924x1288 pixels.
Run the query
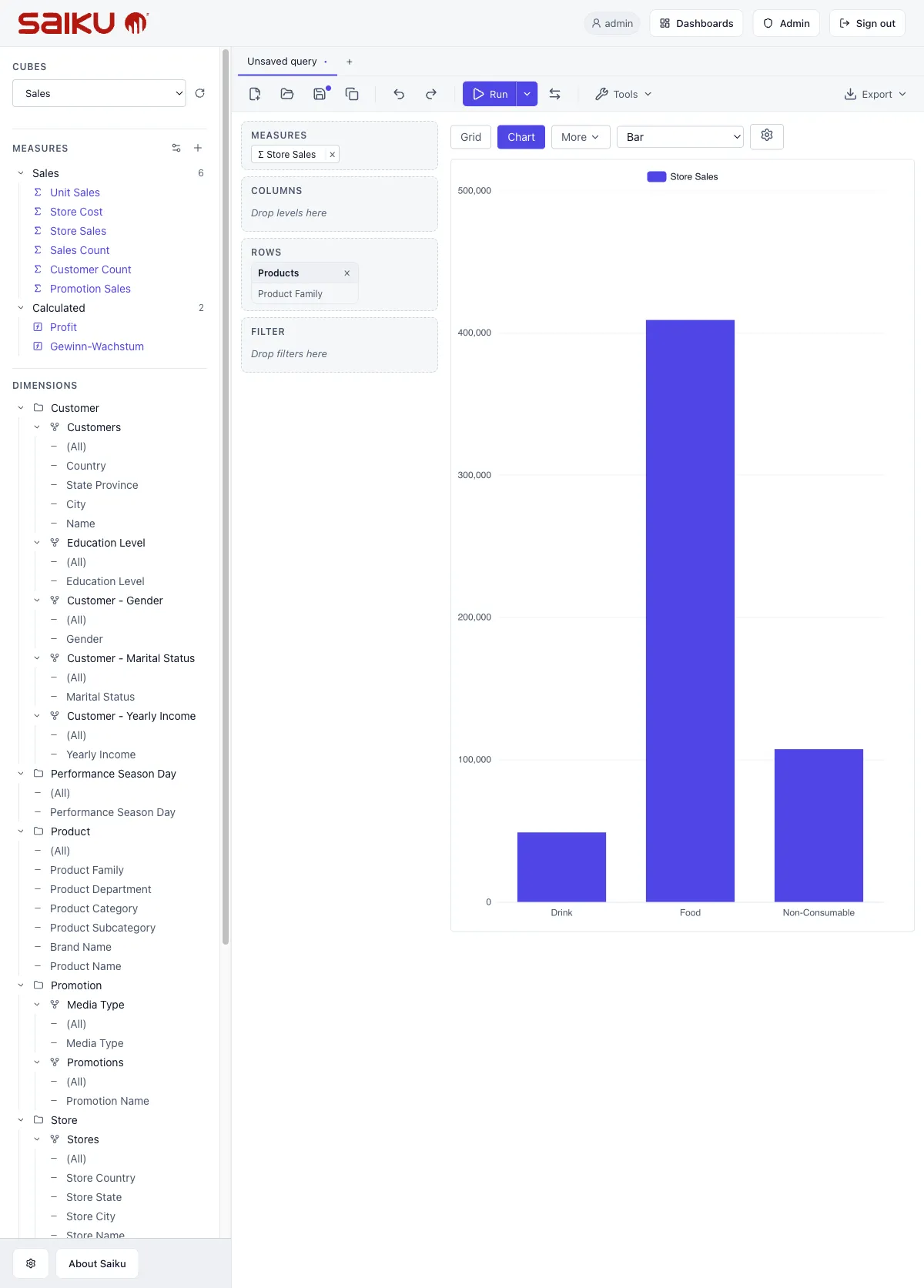coord(490,94)
